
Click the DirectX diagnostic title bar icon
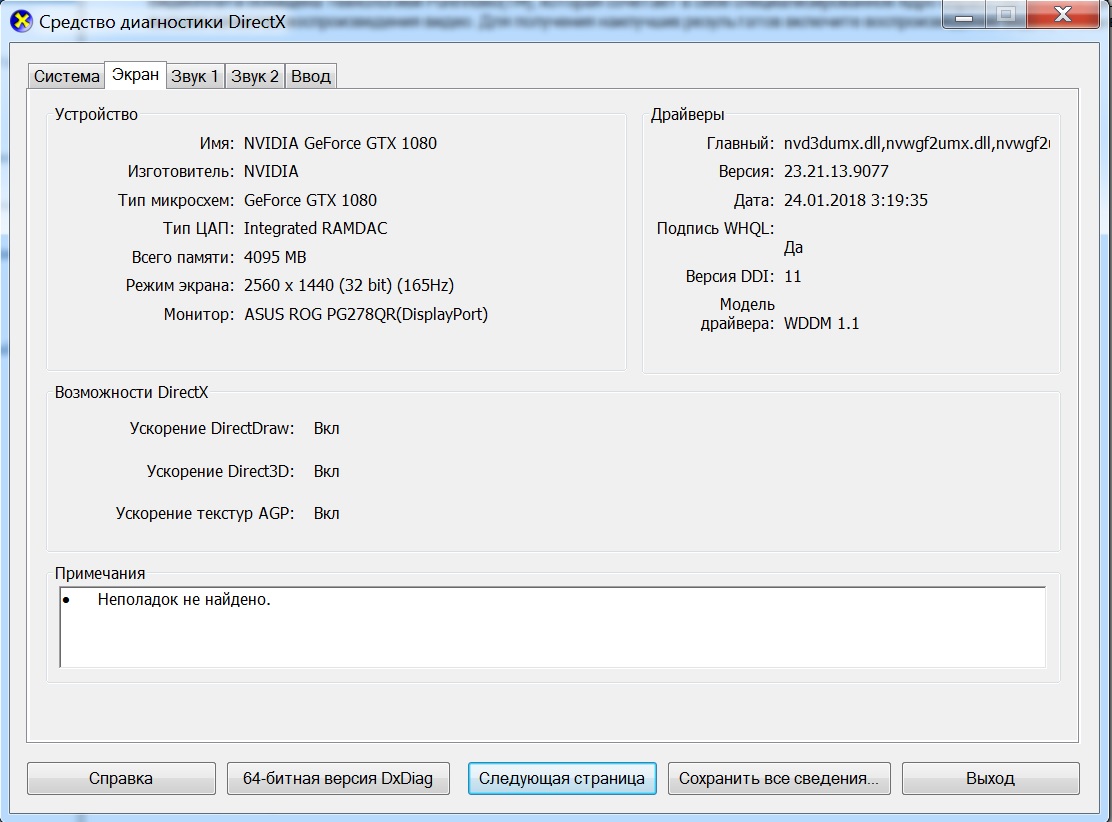[x=21, y=22]
